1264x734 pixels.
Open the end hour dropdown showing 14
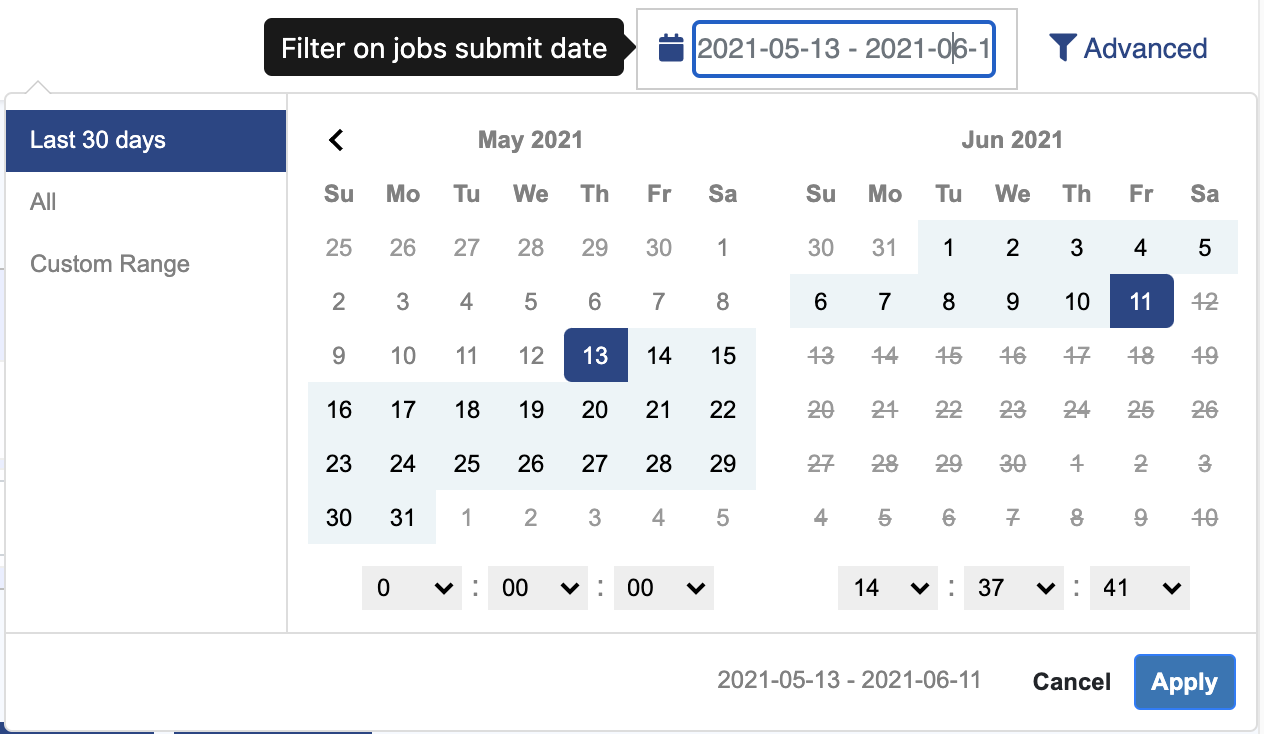tap(887, 588)
